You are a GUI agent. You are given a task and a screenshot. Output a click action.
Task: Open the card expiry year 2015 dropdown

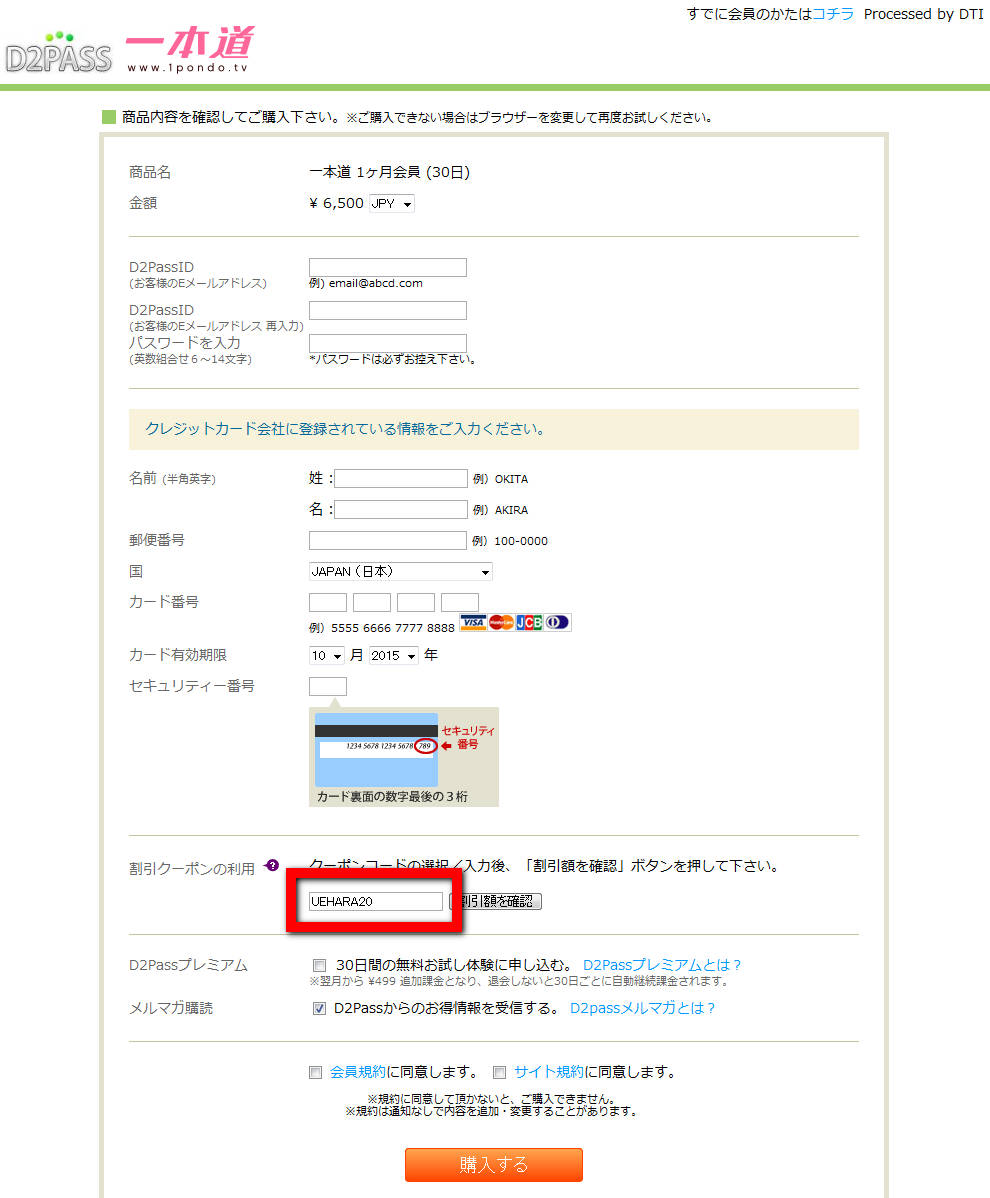click(x=393, y=656)
